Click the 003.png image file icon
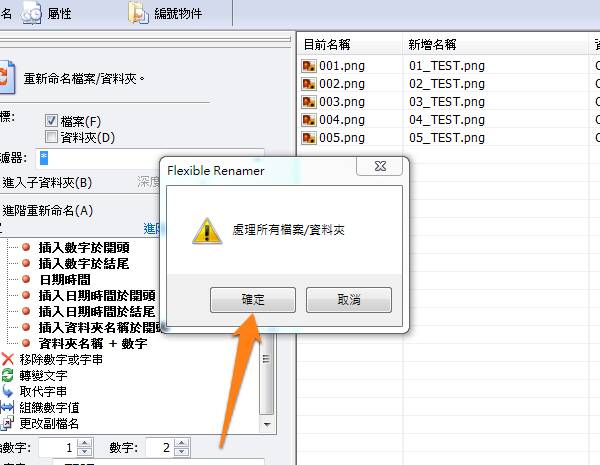Screen dimensions: 600x465 [x=309, y=102]
